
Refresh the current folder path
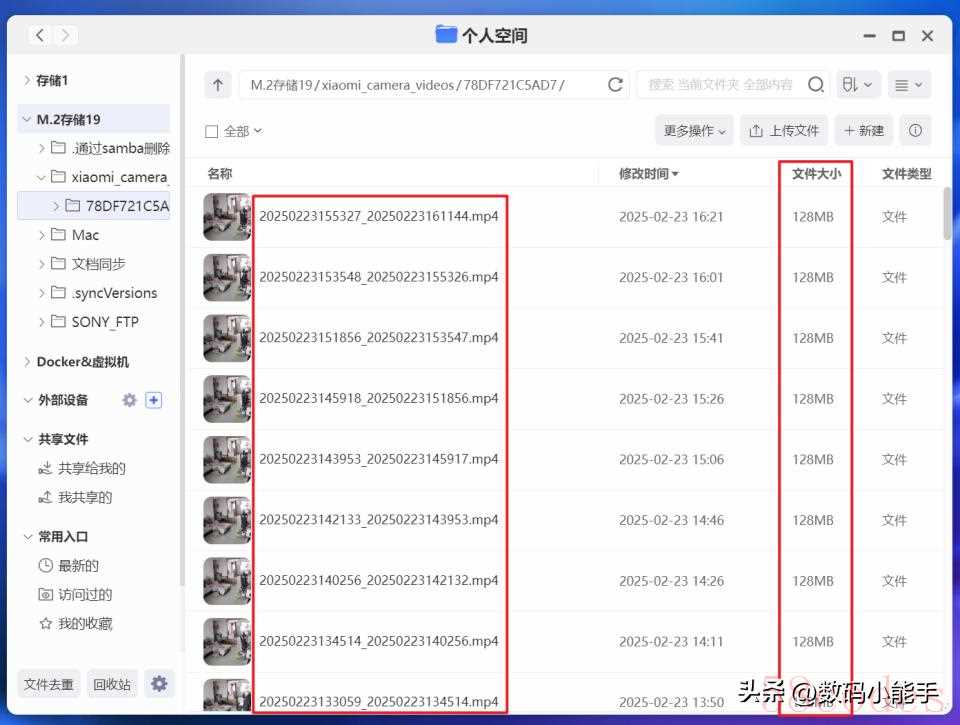click(x=615, y=85)
